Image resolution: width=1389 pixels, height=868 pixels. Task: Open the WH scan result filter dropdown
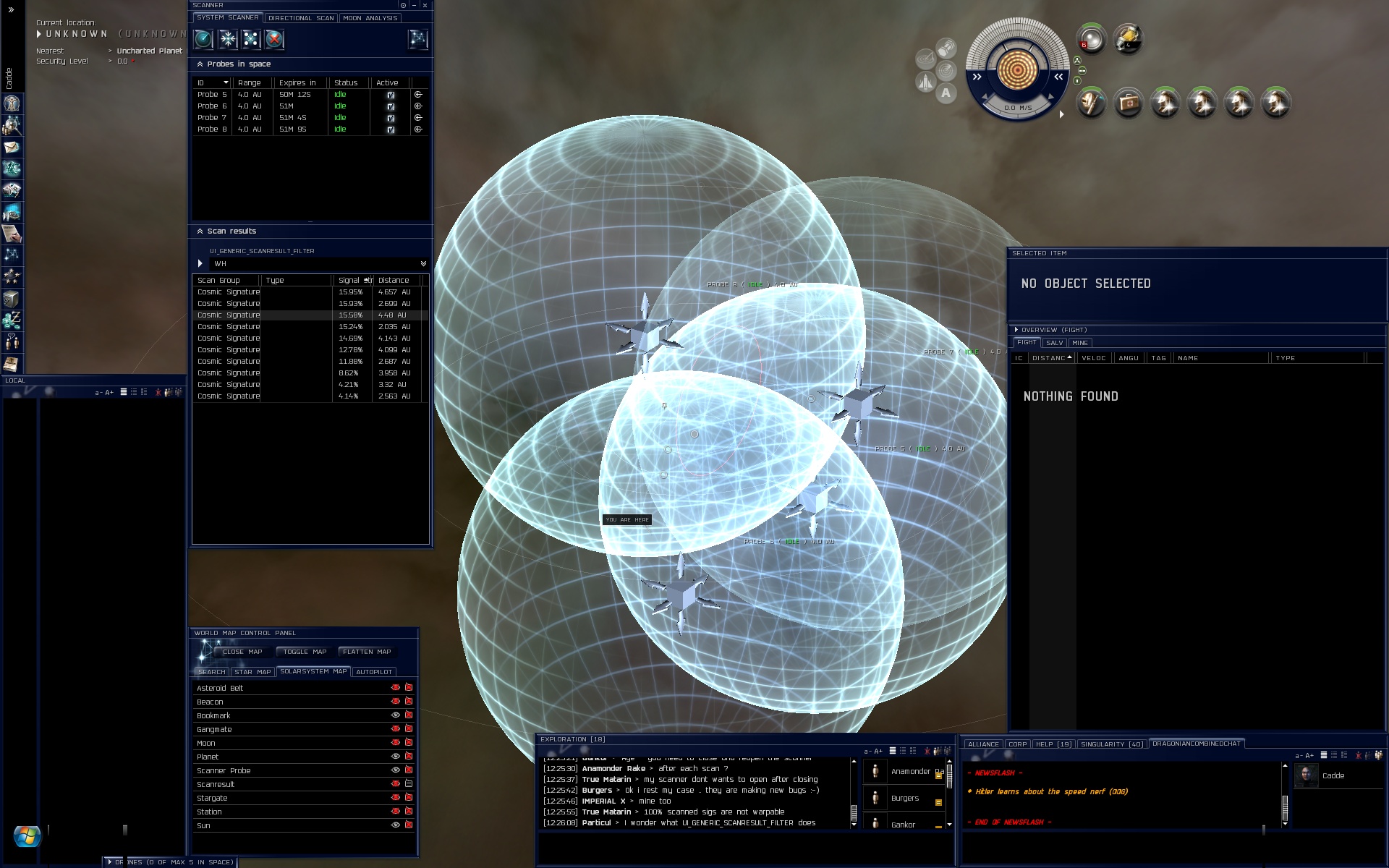[x=423, y=264]
